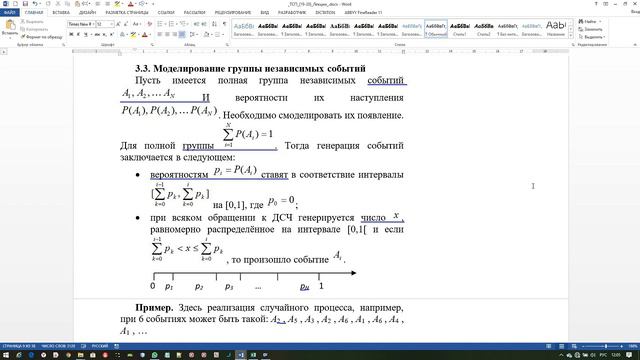This screenshot has height=360, width=640.
Task: Open Excel from taskbar
Action: pyautogui.click(x=253, y=355)
